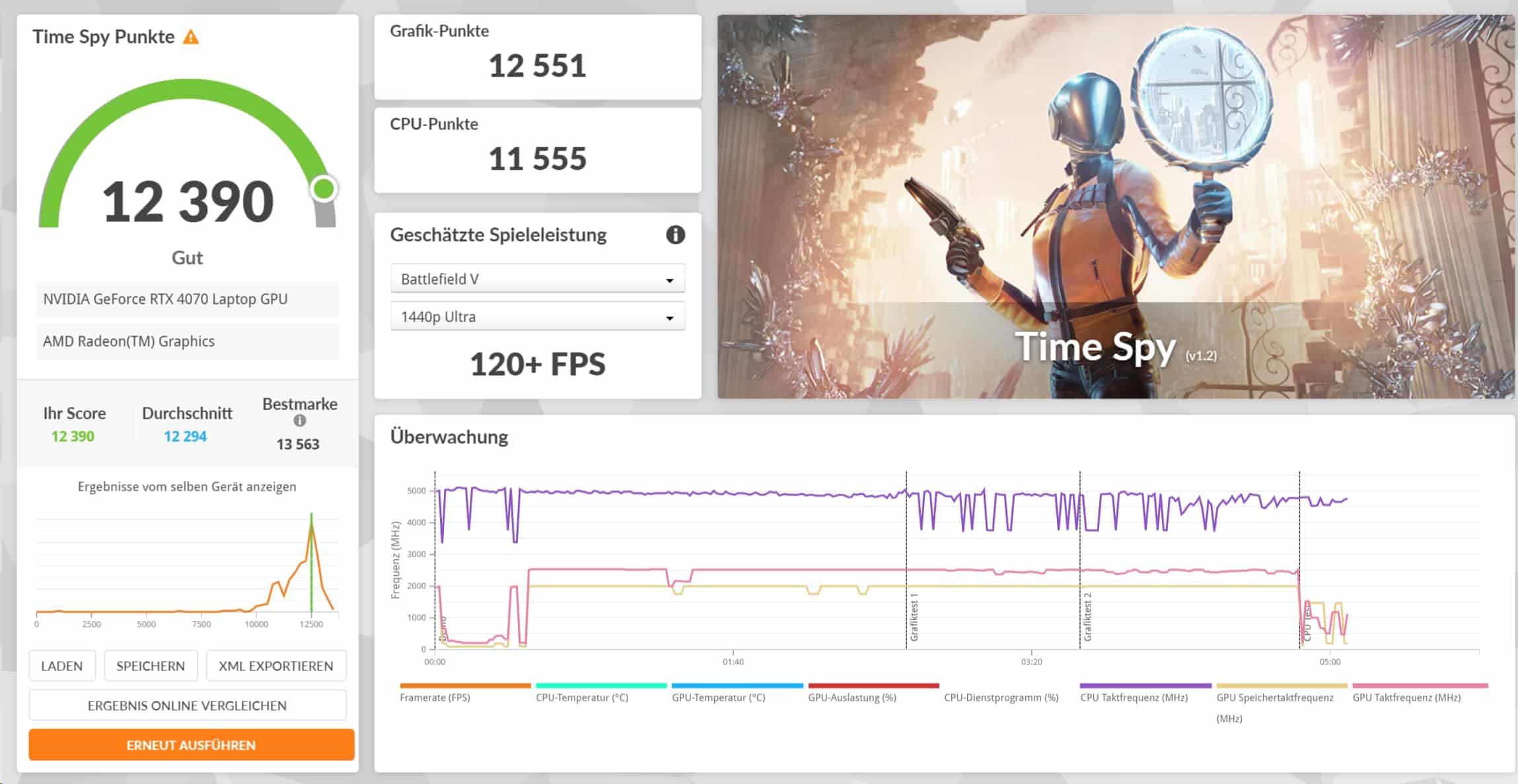
Task: Click the green score marker on the gauge
Action: click(324, 189)
